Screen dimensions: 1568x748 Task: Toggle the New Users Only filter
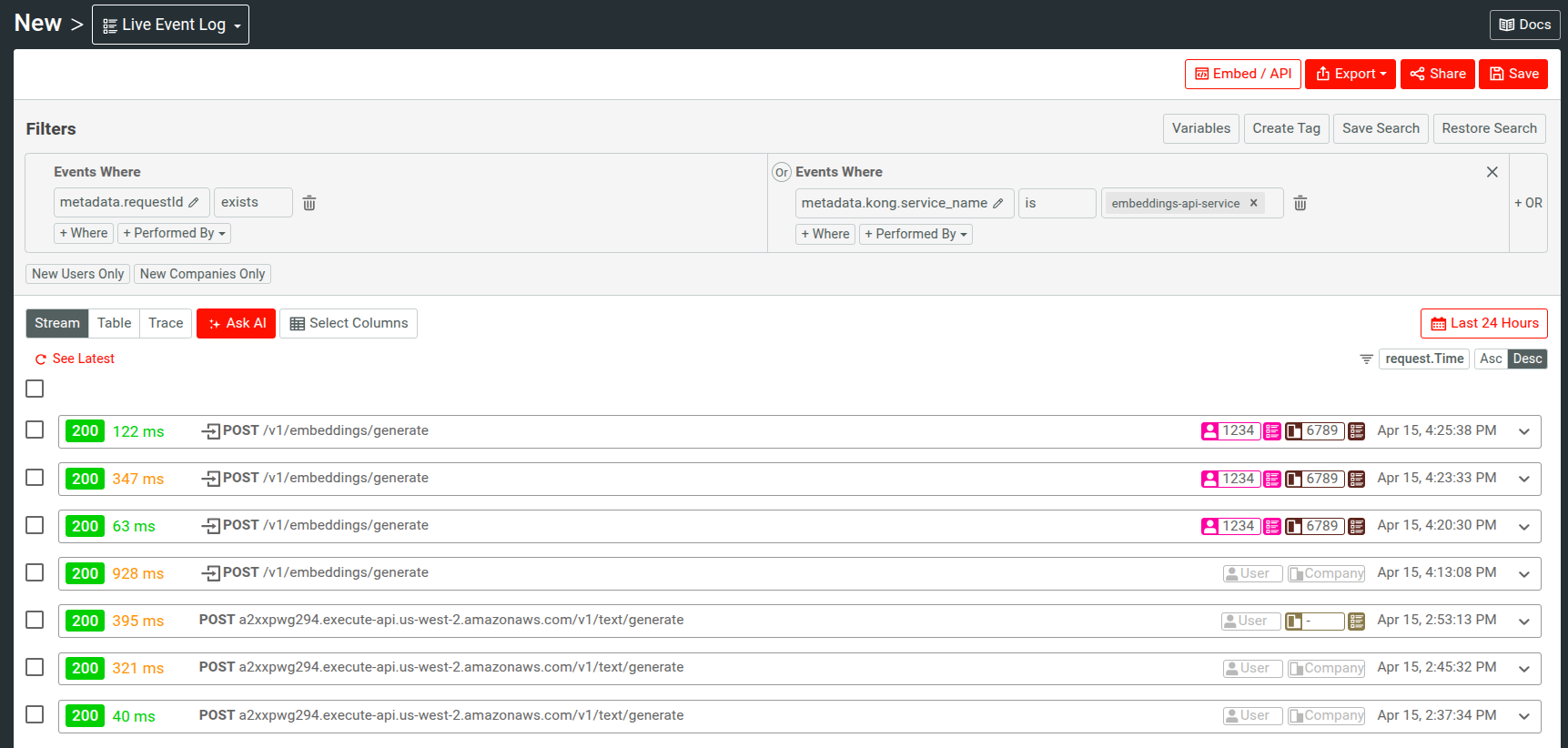pos(77,274)
